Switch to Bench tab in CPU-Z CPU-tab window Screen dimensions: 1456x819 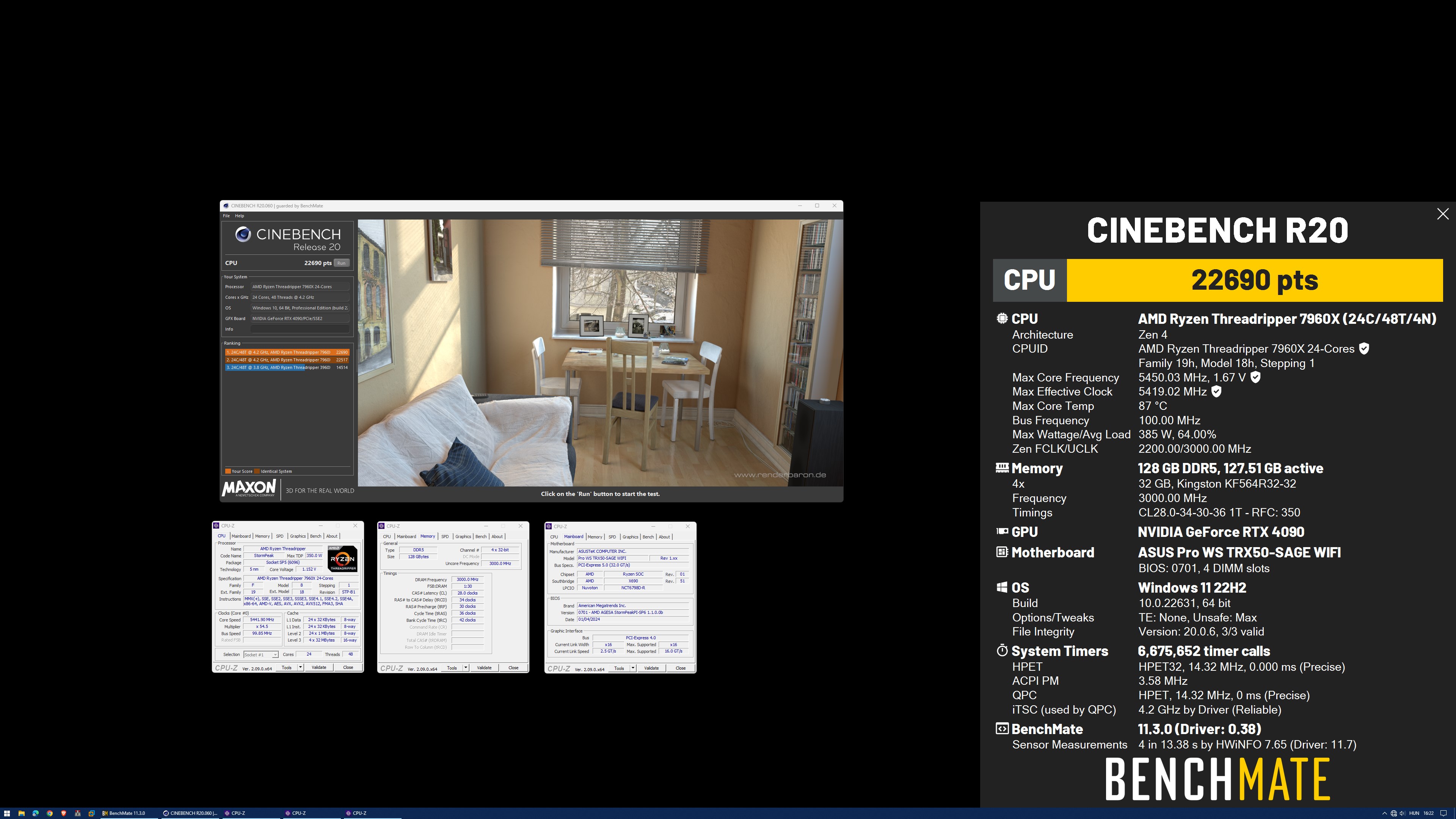pos(316,537)
